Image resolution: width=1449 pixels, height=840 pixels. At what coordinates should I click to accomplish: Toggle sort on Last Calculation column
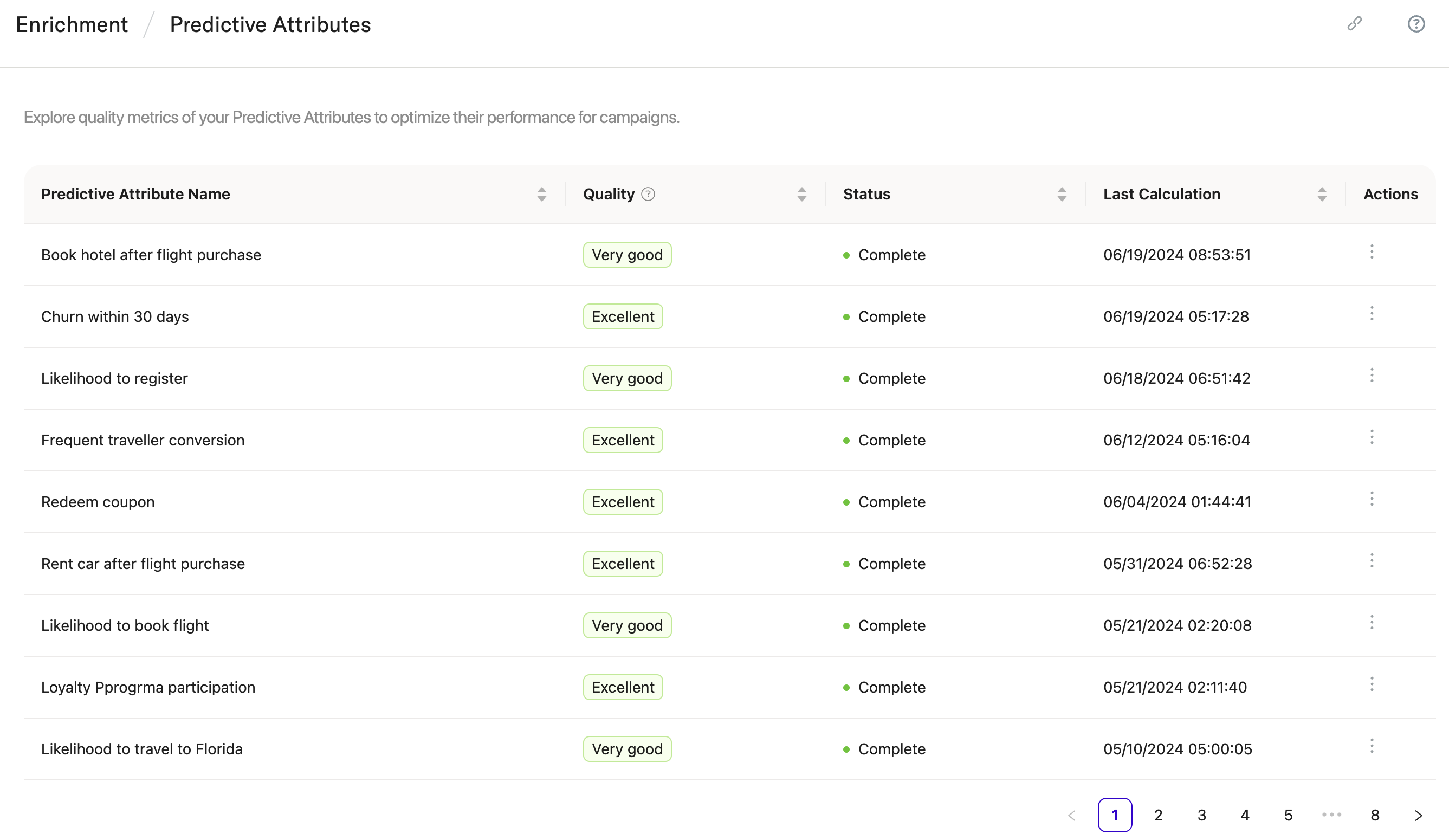coord(1322,194)
